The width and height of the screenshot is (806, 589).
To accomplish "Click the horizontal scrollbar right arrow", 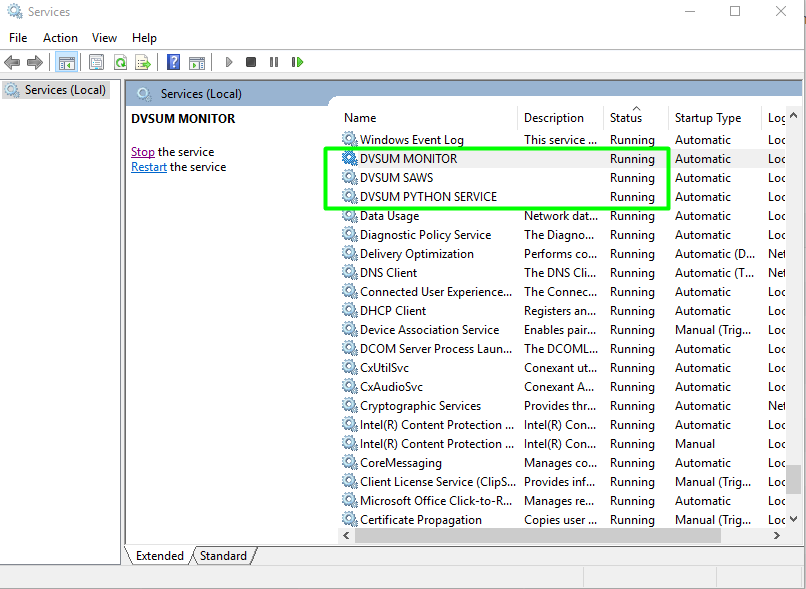I will [777, 535].
